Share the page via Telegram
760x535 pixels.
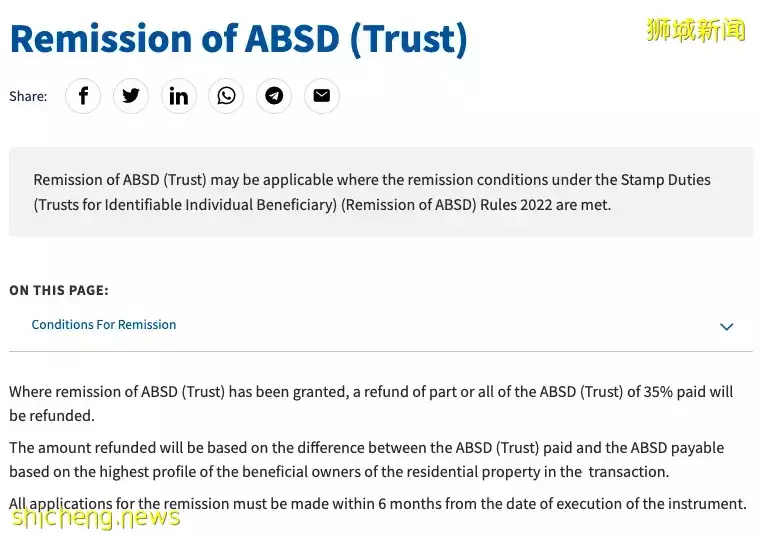pos(274,96)
